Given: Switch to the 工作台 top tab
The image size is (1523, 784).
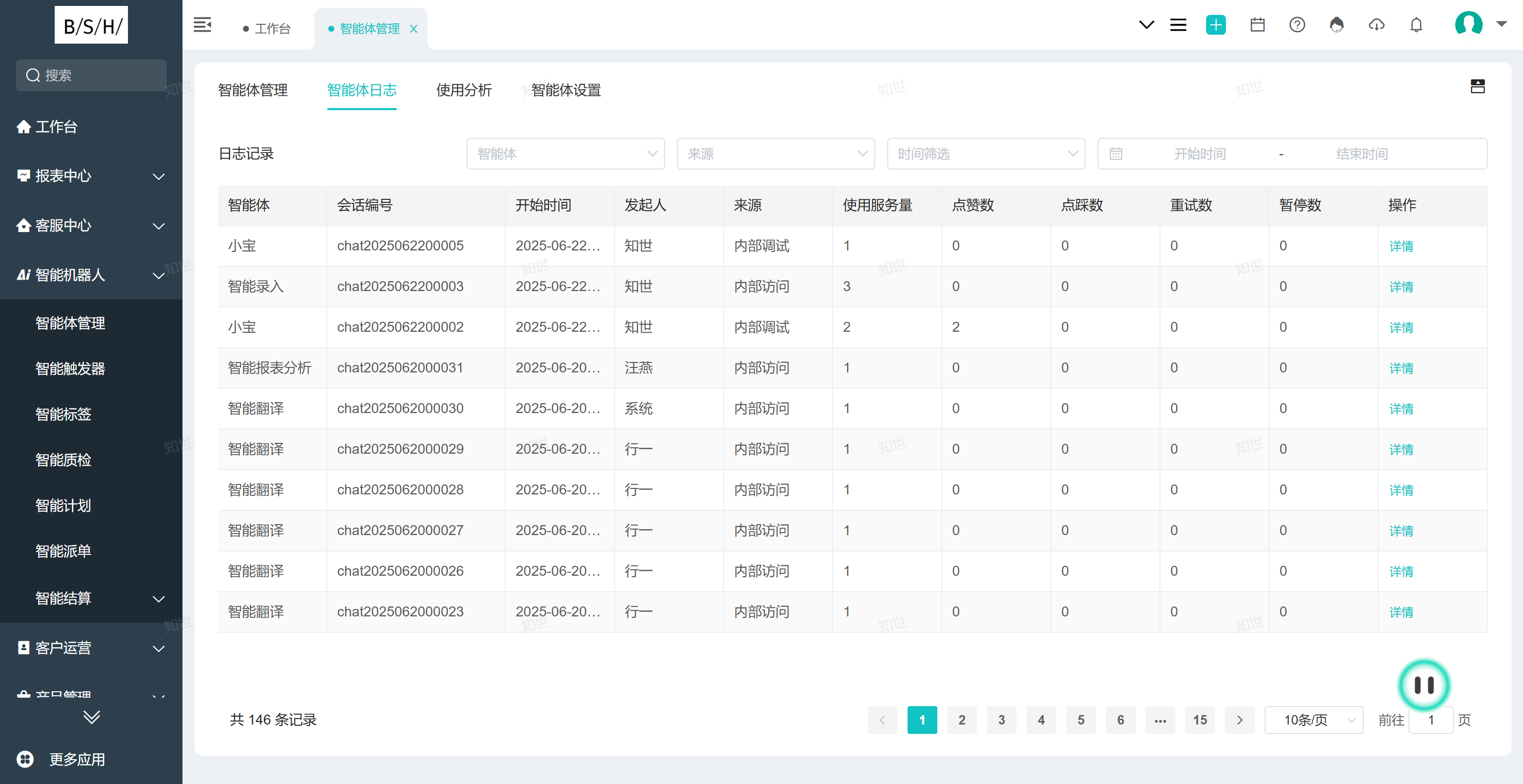Looking at the screenshot, I should click(x=267, y=28).
